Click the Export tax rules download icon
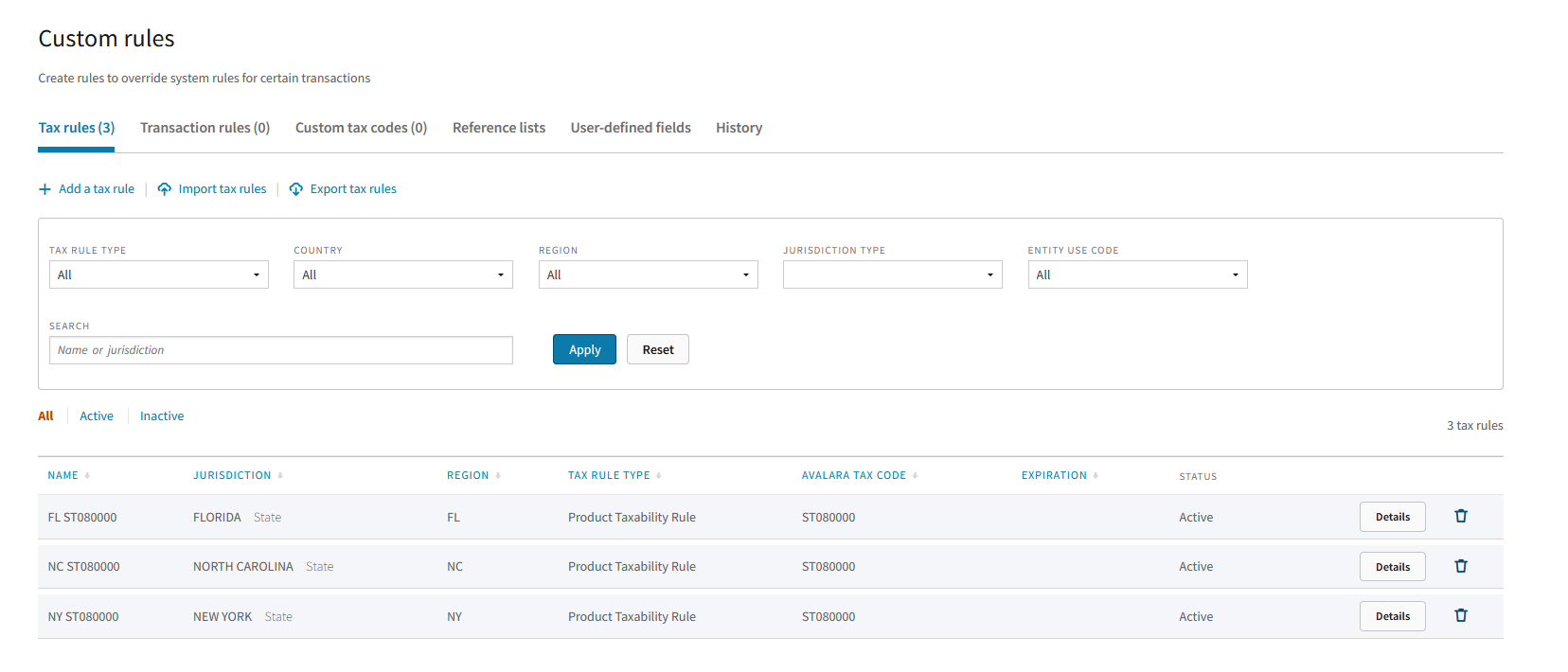 [296, 189]
